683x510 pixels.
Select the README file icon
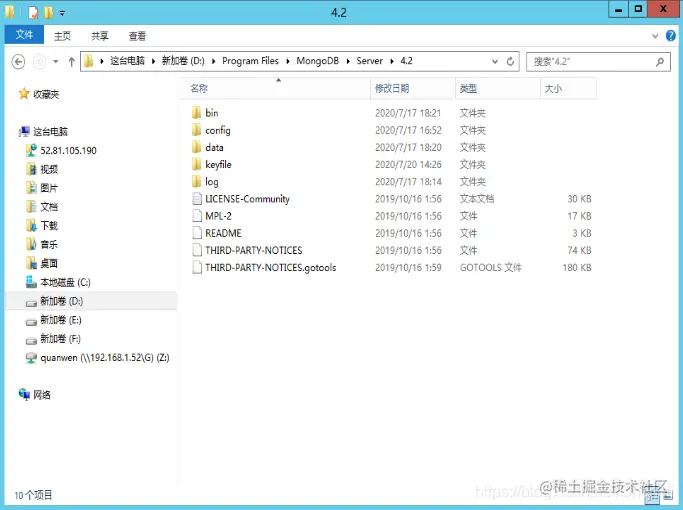[x=197, y=233]
